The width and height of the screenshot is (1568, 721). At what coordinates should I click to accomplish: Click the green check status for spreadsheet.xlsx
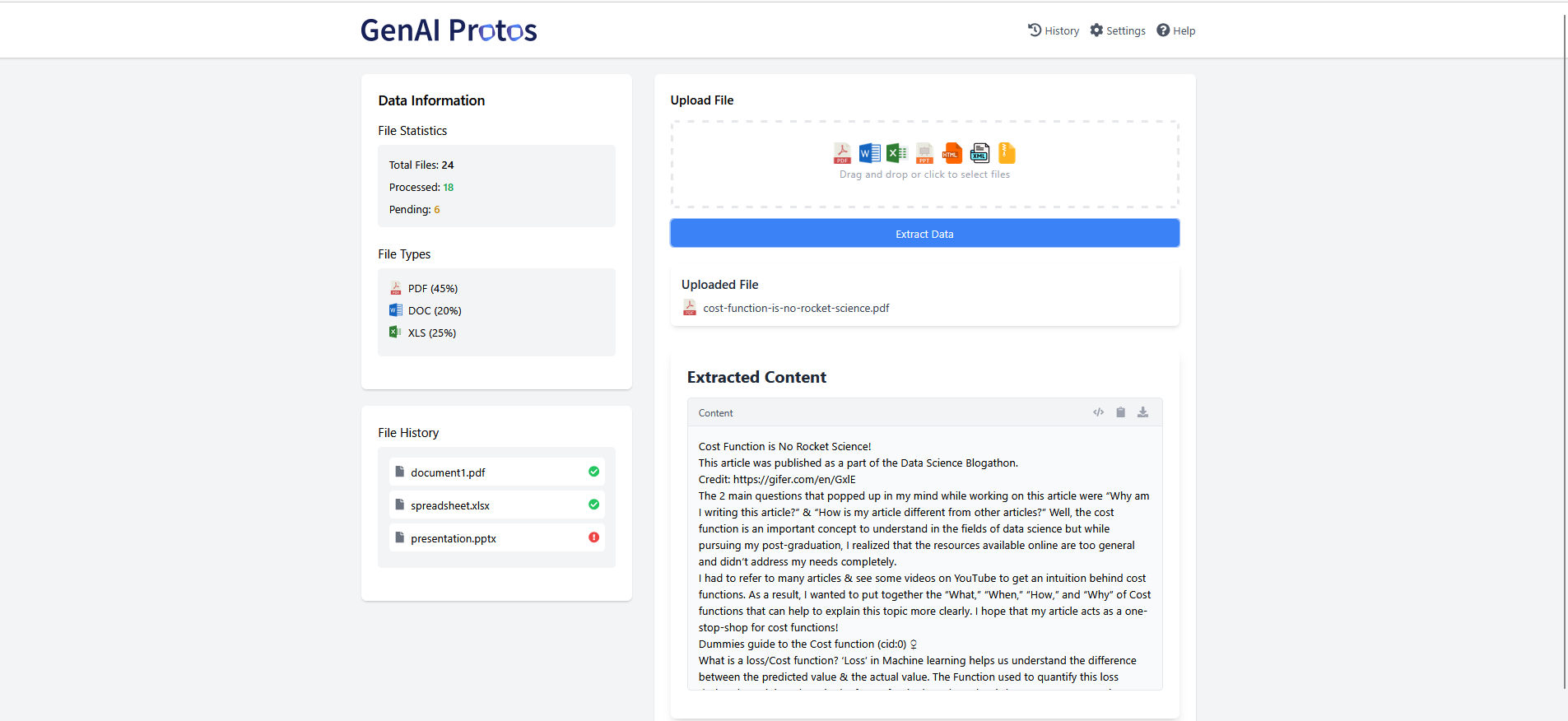(593, 505)
